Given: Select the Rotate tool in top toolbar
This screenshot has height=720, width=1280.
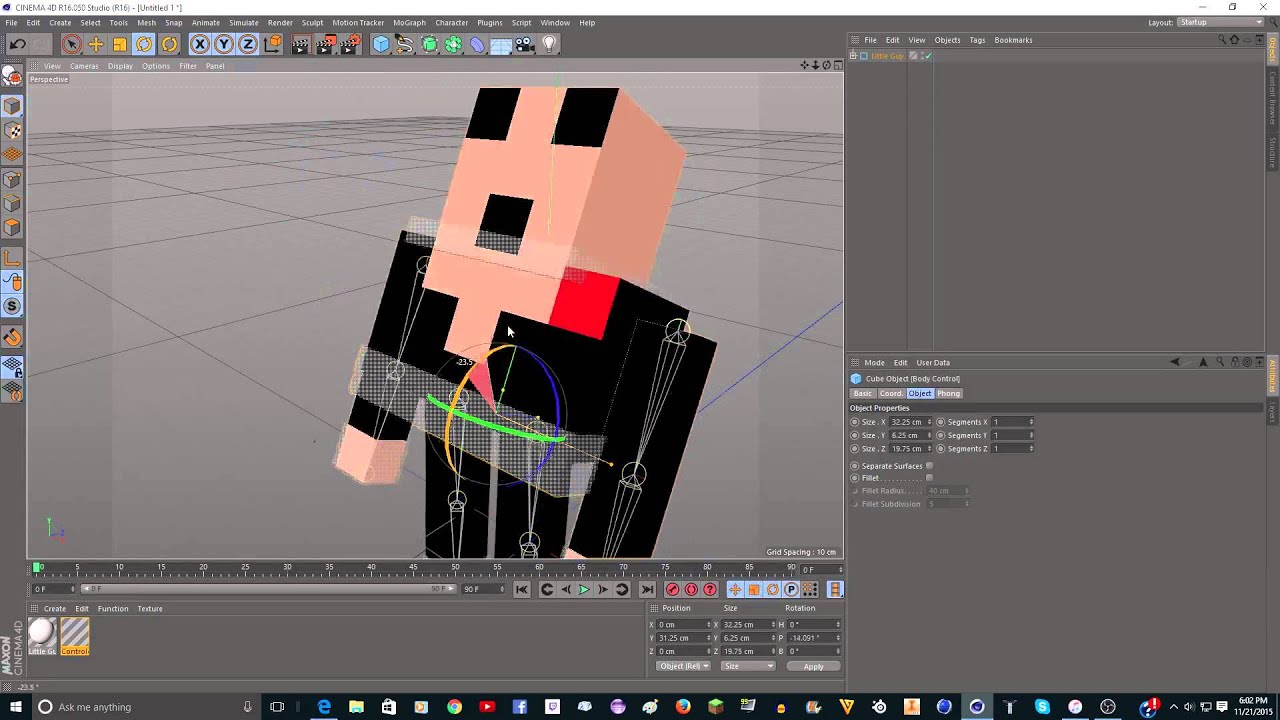Looking at the screenshot, I should (144, 44).
